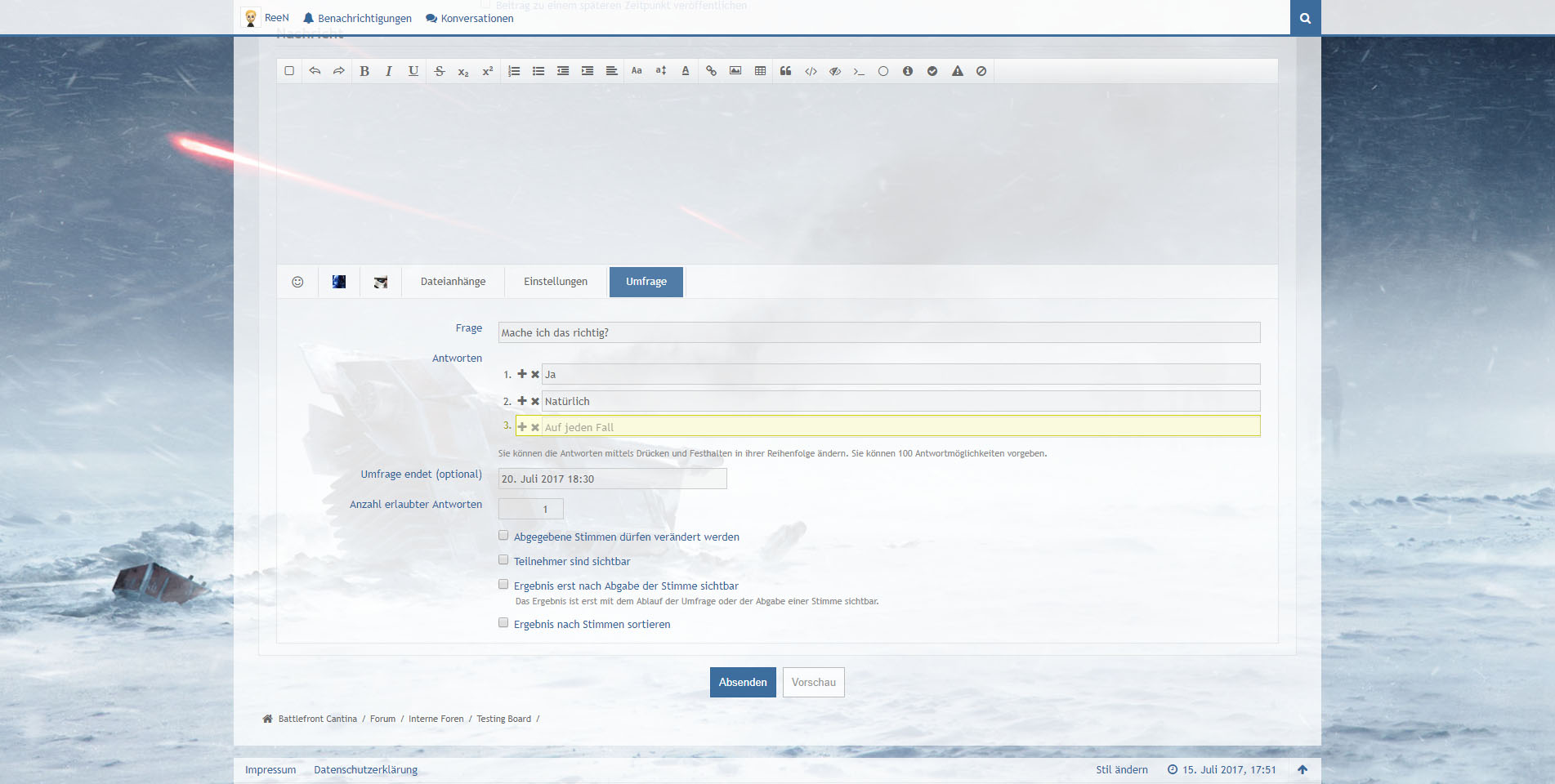Insert inline code (terminal prompt icon)
The width and height of the screenshot is (1555, 784).
click(x=859, y=71)
